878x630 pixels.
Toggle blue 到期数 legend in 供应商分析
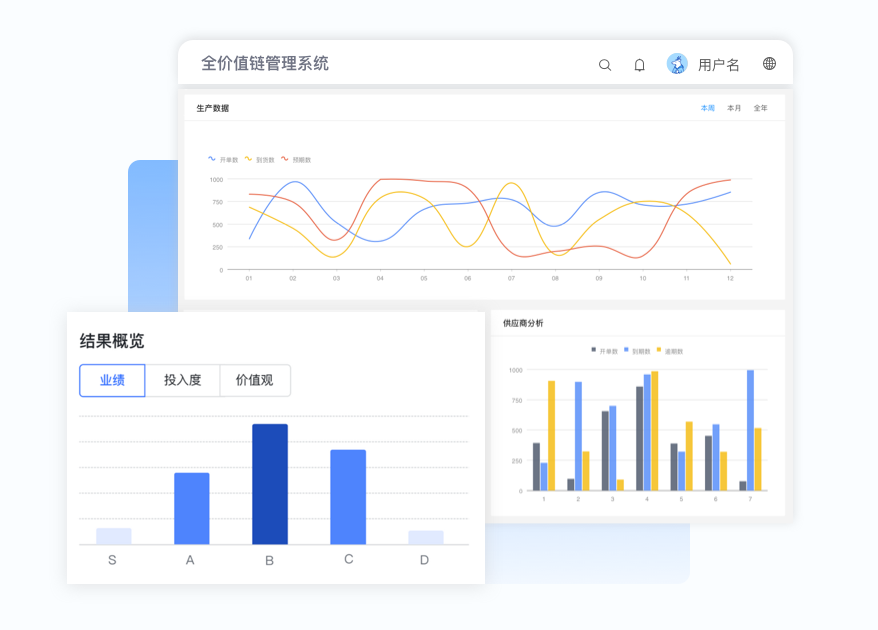637,351
